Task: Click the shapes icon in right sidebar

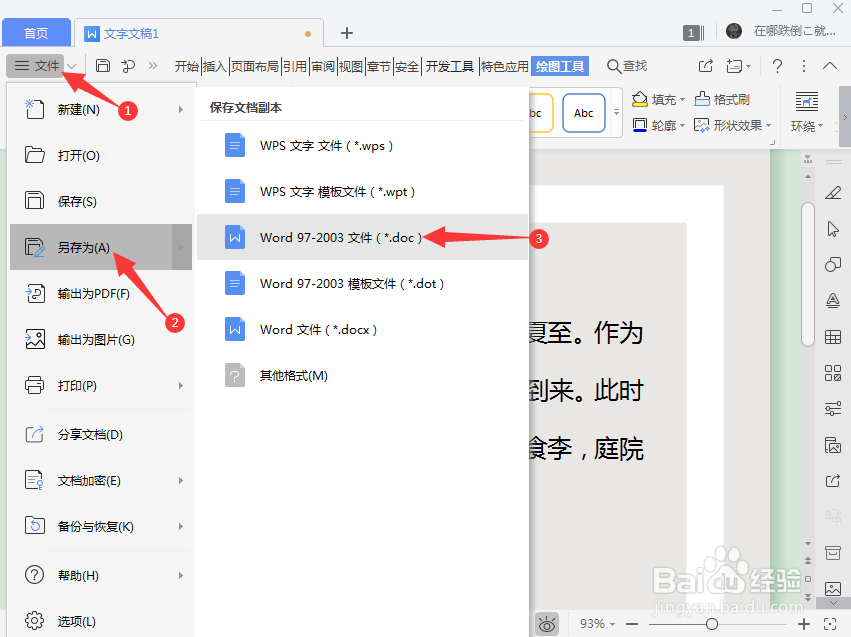Action: tap(833, 265)
